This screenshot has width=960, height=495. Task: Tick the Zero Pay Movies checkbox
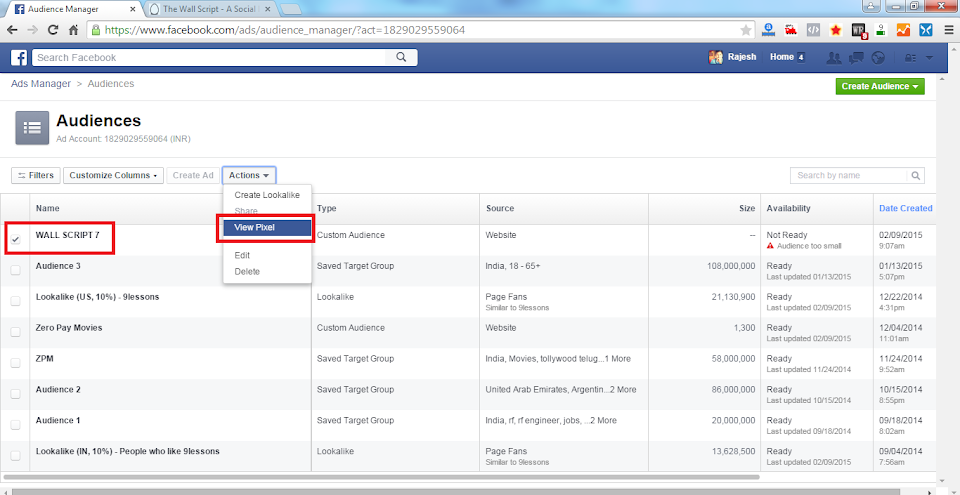coord(15,332)
